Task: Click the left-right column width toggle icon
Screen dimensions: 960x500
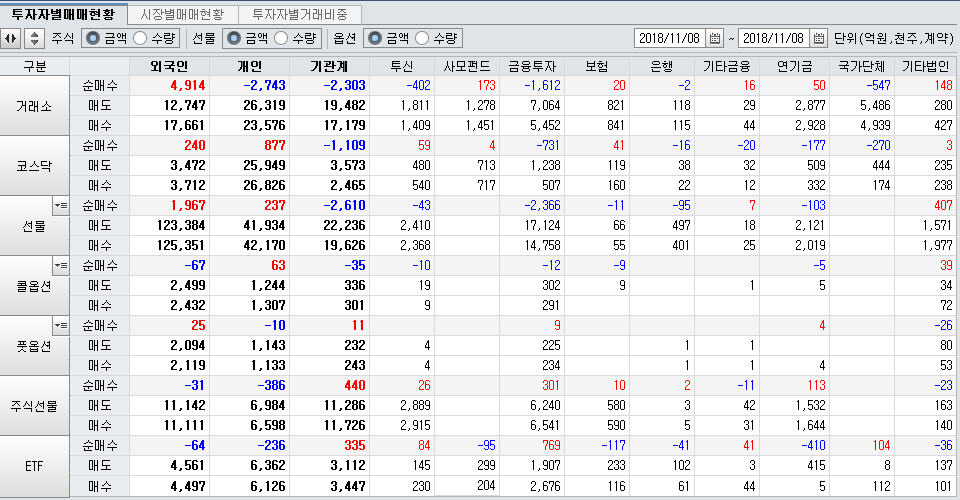Action: (x=11, y=38)
